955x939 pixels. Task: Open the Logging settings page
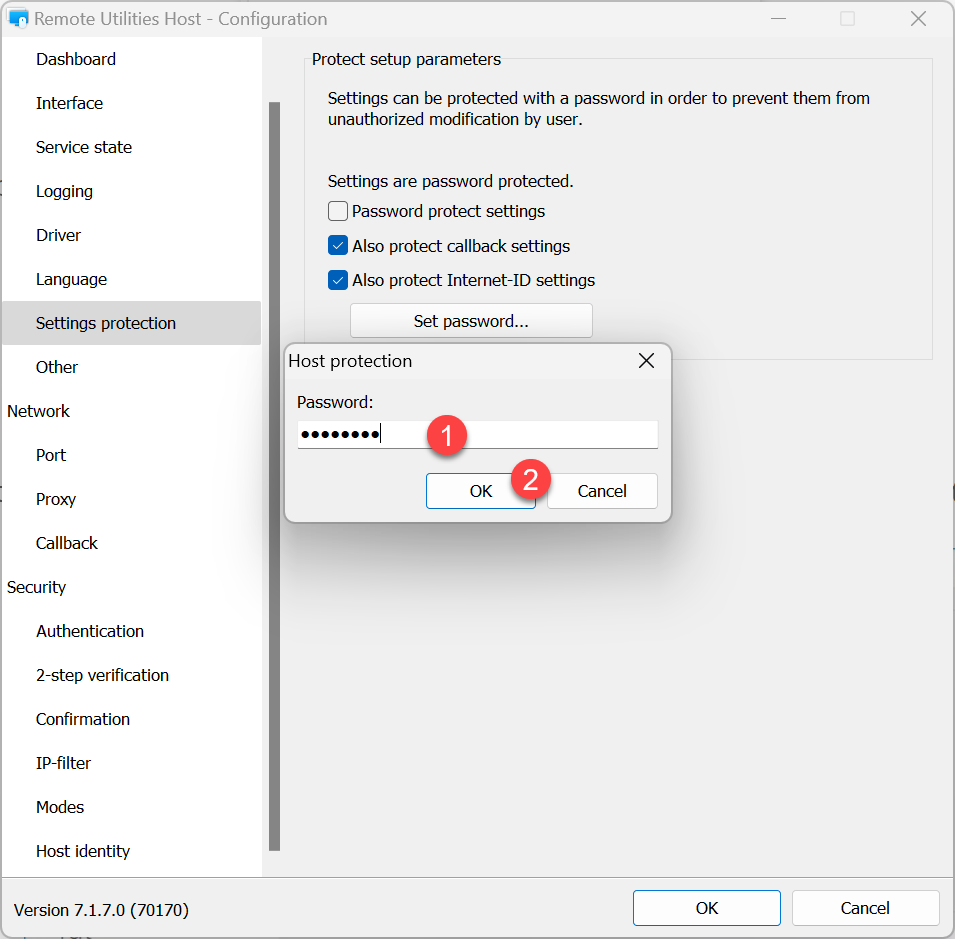64,191
